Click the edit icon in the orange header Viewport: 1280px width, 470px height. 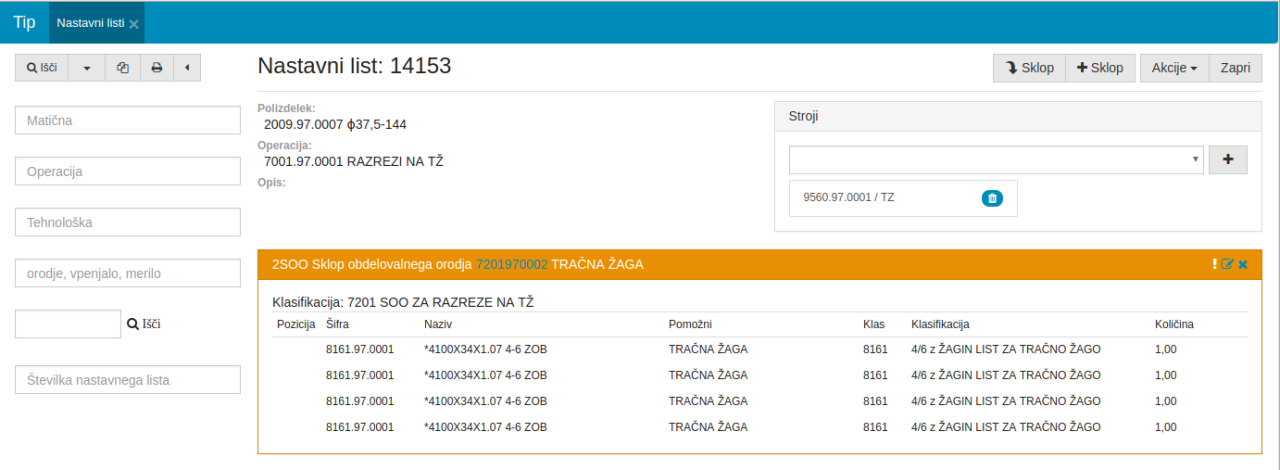click(1227, 264)
